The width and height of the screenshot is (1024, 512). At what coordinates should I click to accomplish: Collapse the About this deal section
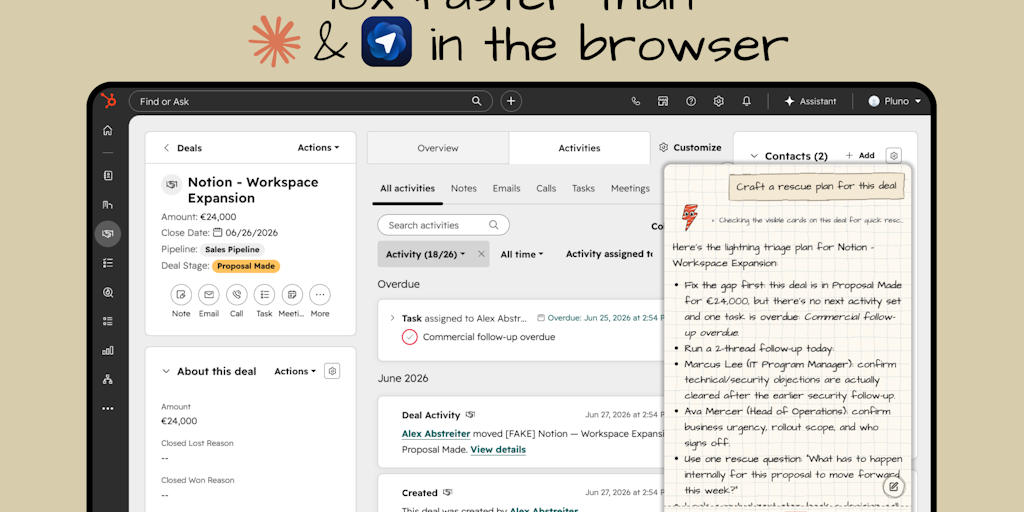(166, 372)
